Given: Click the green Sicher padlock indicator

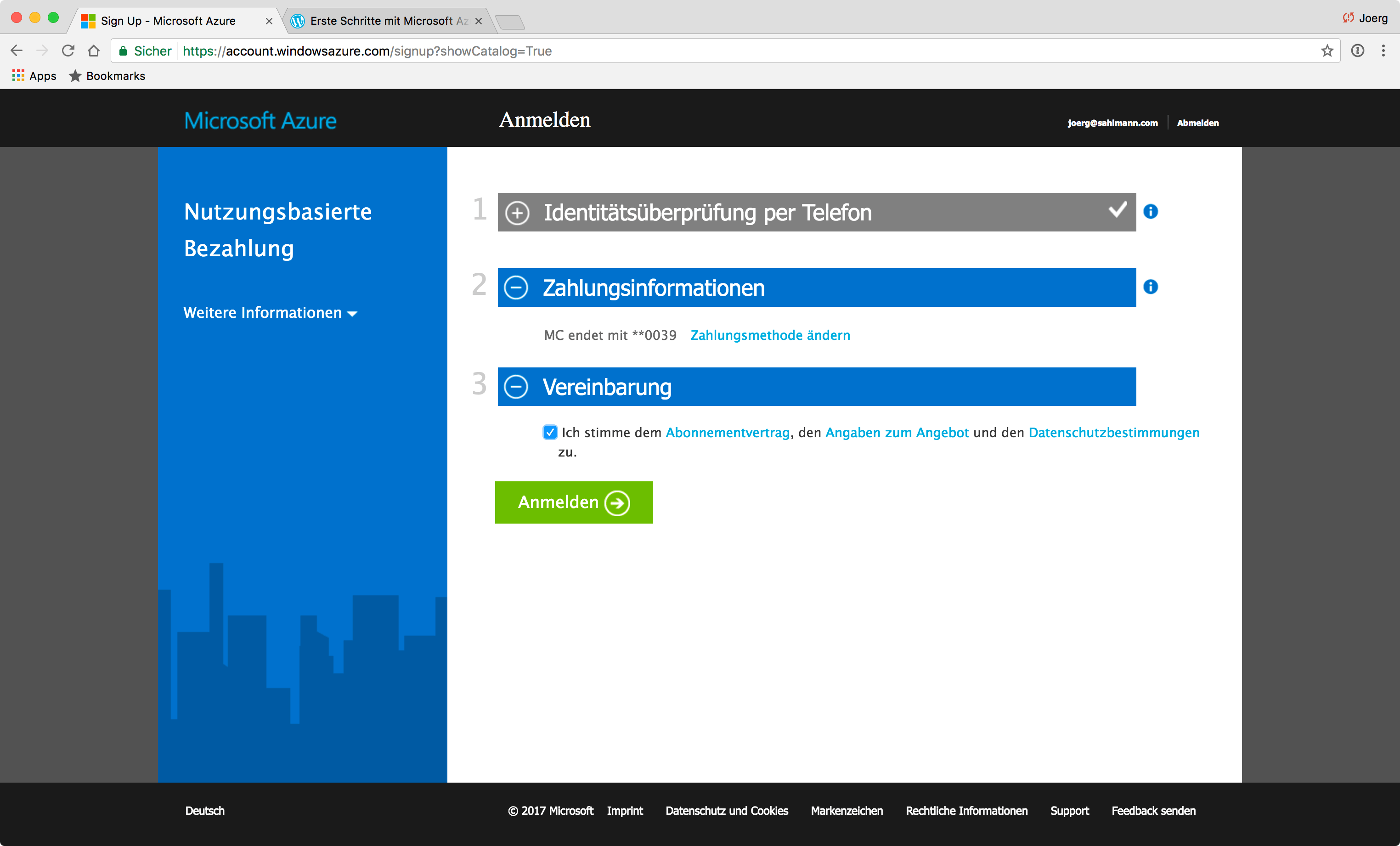Looking at the screenshot, I should (x=145, y=51).
